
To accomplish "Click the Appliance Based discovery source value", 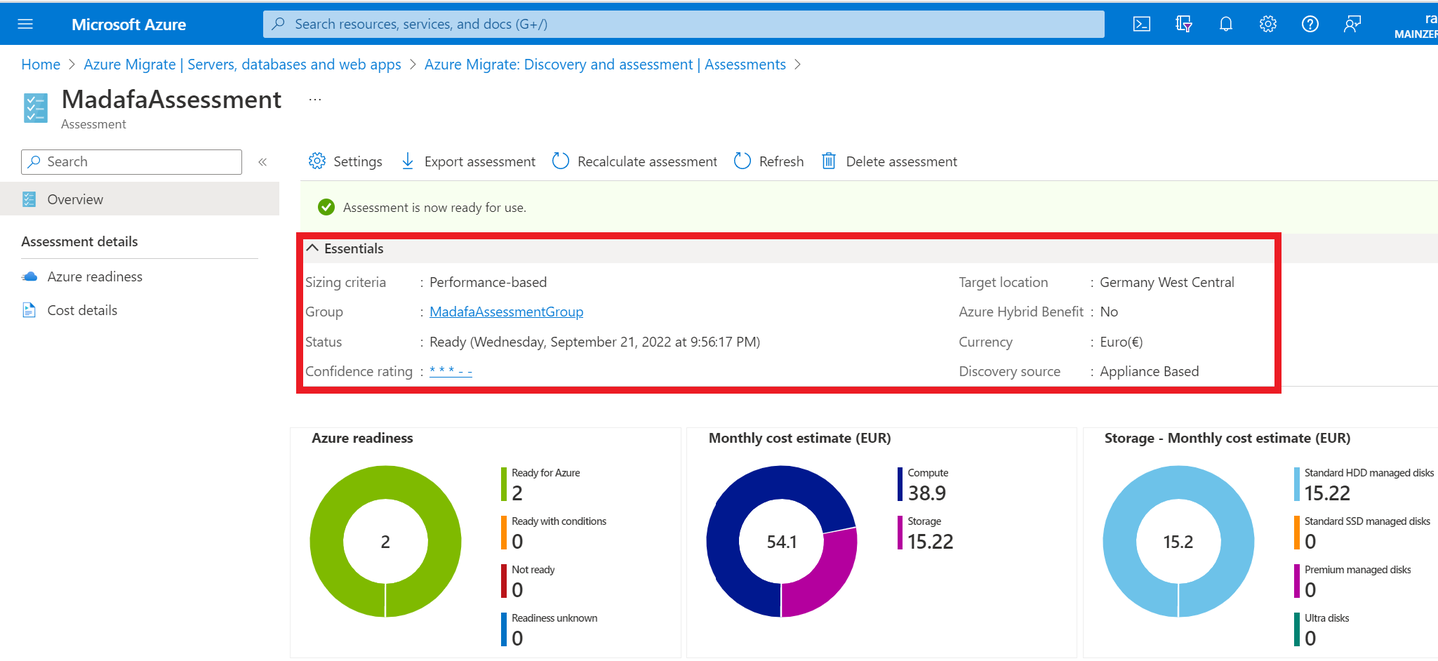I will click(x=1149, y=371).
